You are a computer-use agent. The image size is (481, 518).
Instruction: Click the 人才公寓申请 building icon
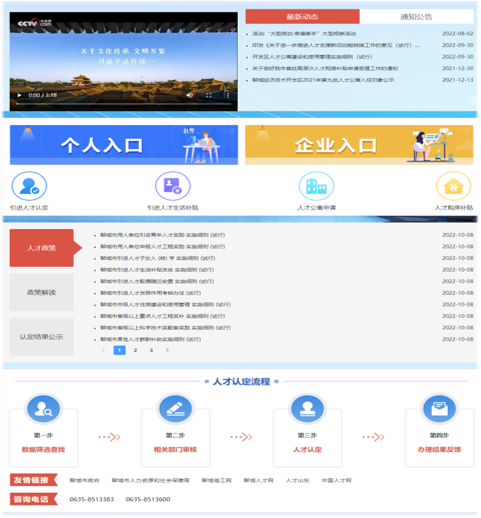(316, 186)
